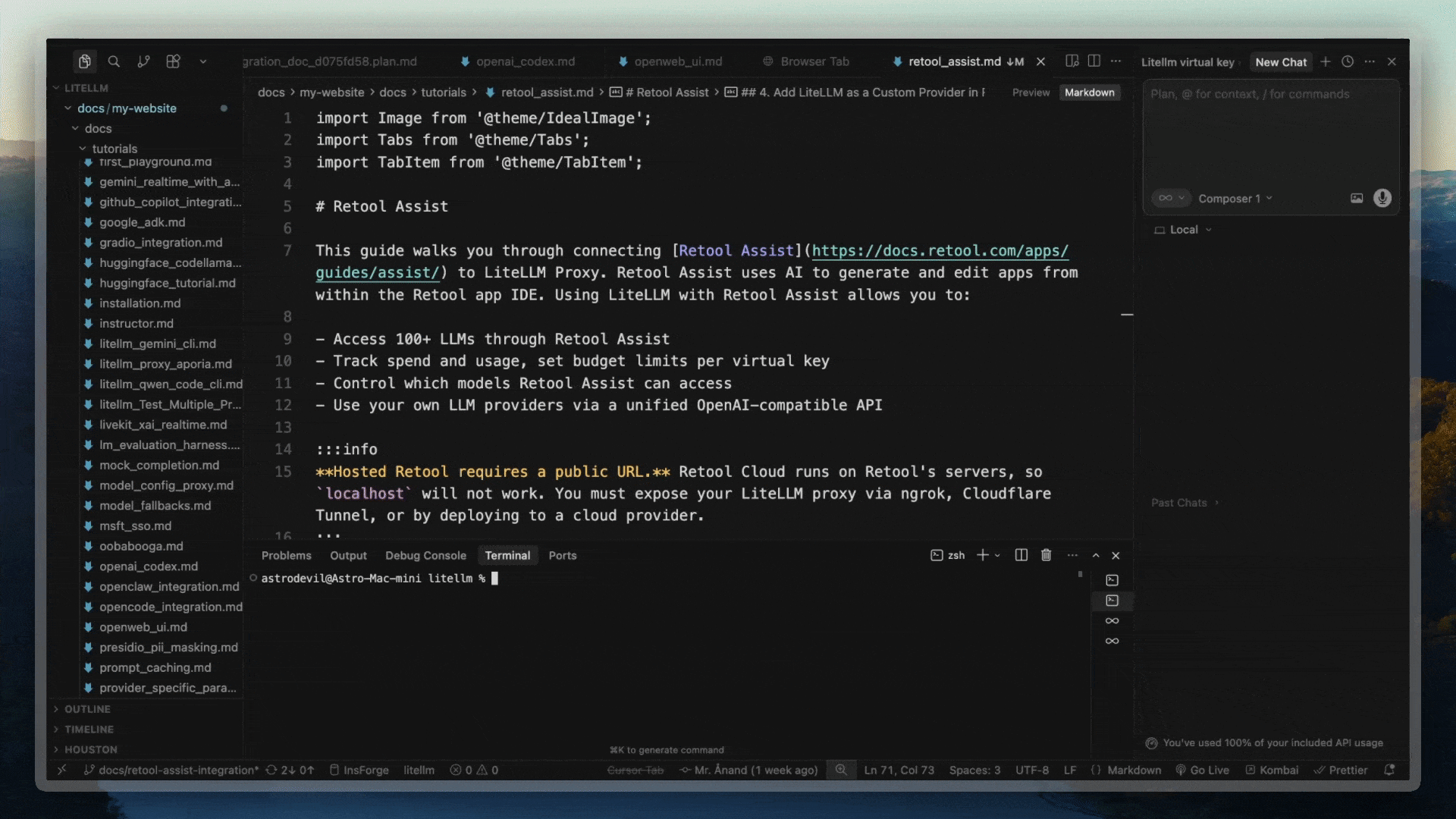Toggle the infinity agent mode selector
Image resolution: width=1456 pixels, height=819 pixels.
[x=1170, y=198]
